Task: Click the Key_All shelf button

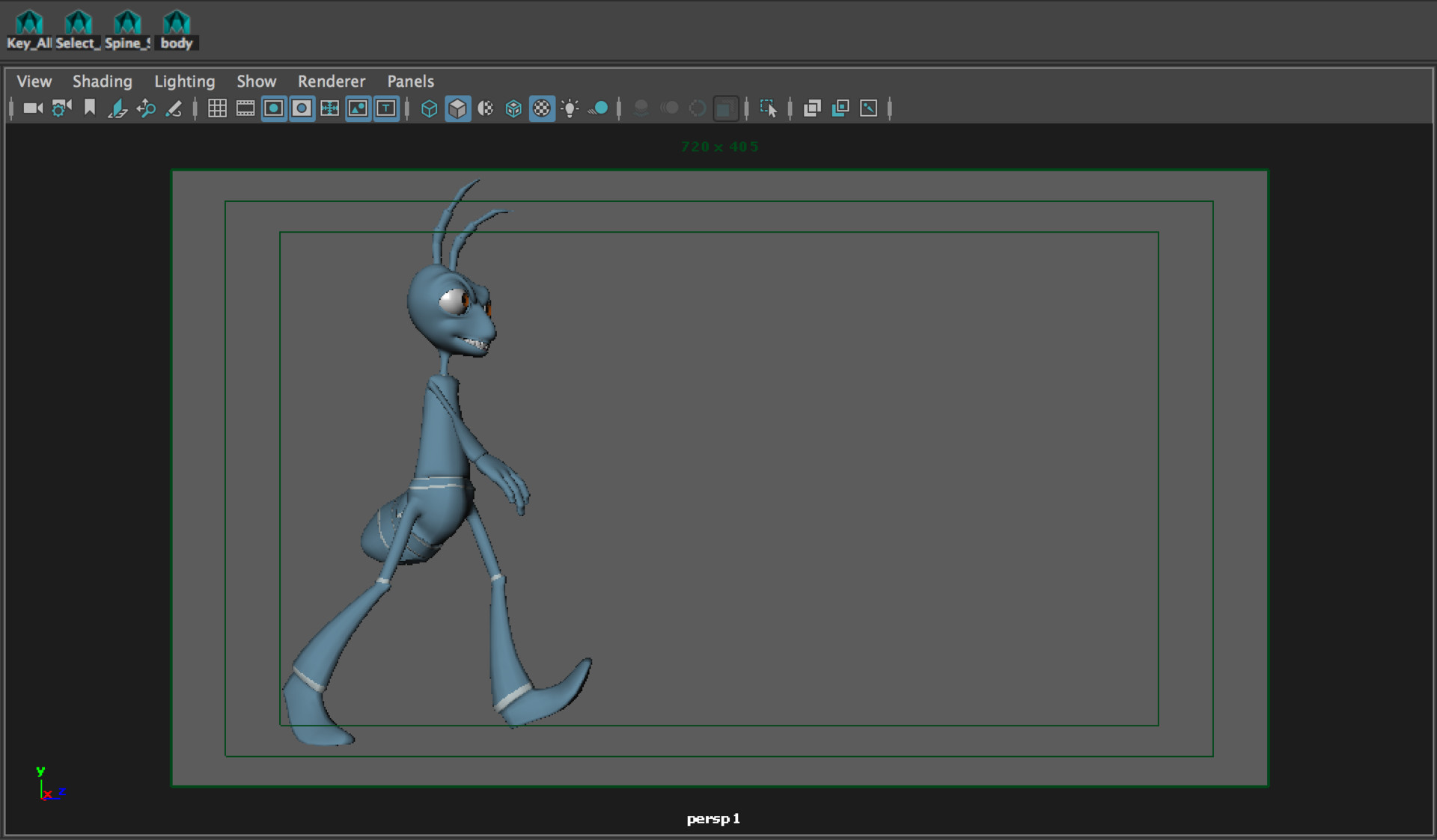Action: pyautogui.click(x=29, y=29)
